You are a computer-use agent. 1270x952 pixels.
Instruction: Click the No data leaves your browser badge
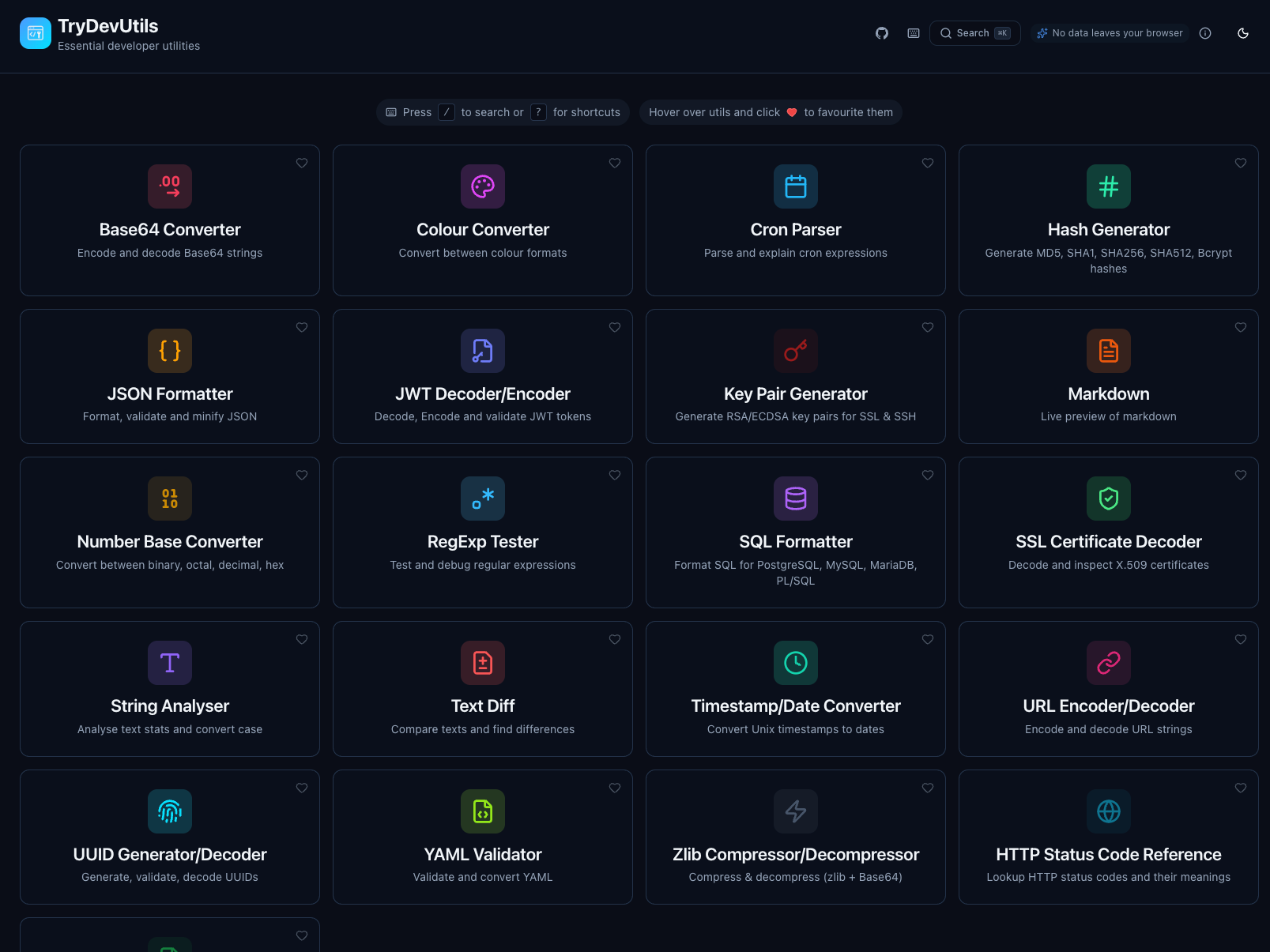point(1110,33)
